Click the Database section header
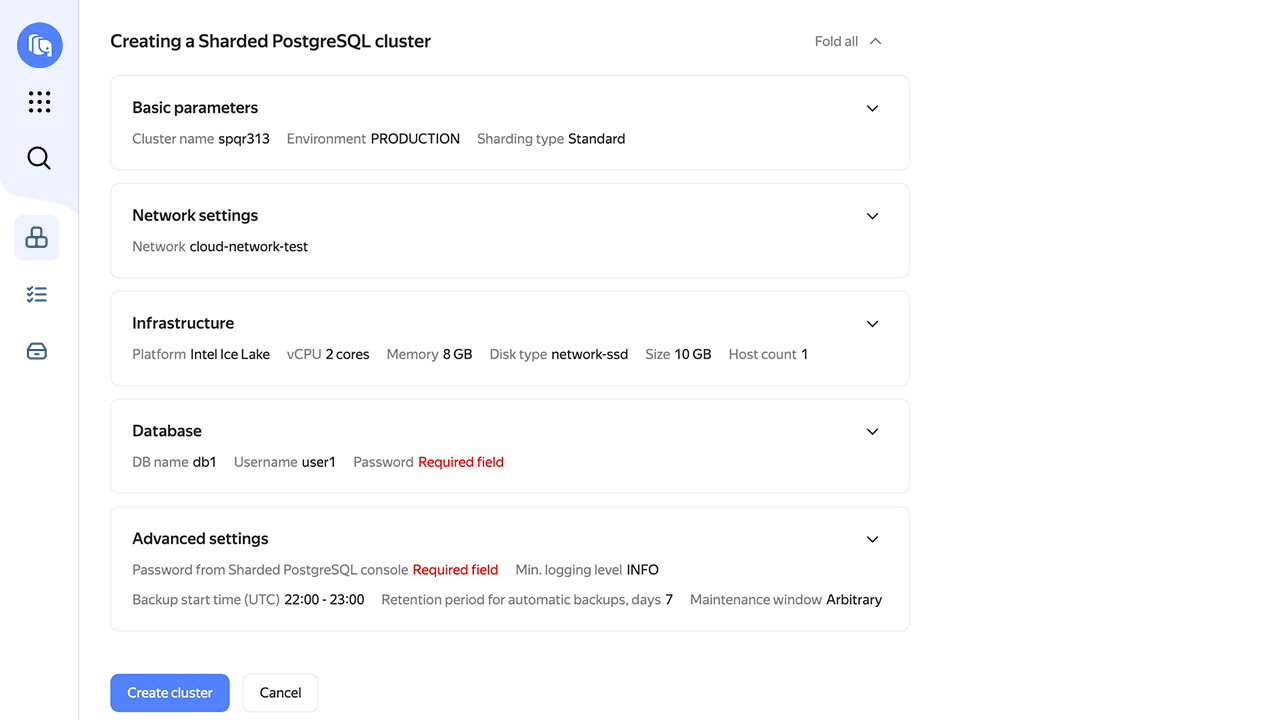The image size is (1280, 720). coord(167,430)
